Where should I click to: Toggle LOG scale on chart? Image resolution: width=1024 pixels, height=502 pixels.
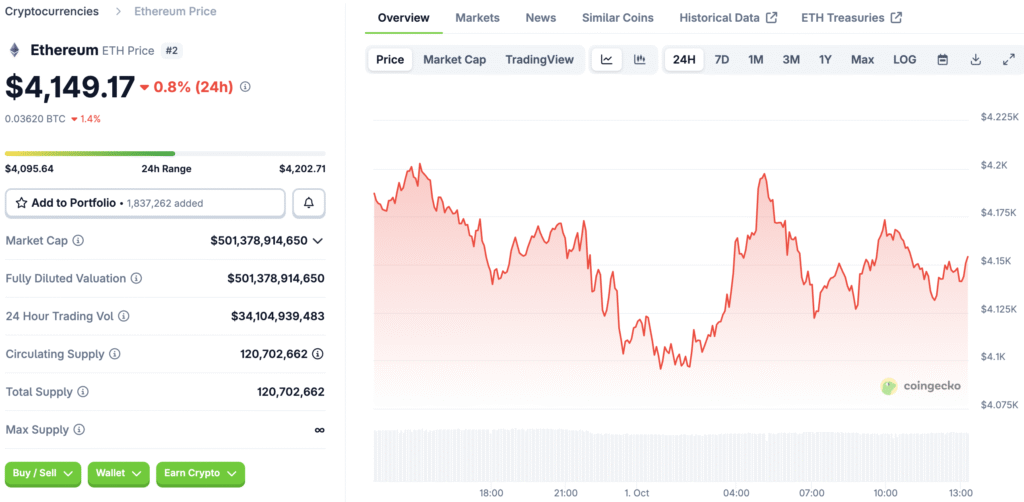pos(904,60)
